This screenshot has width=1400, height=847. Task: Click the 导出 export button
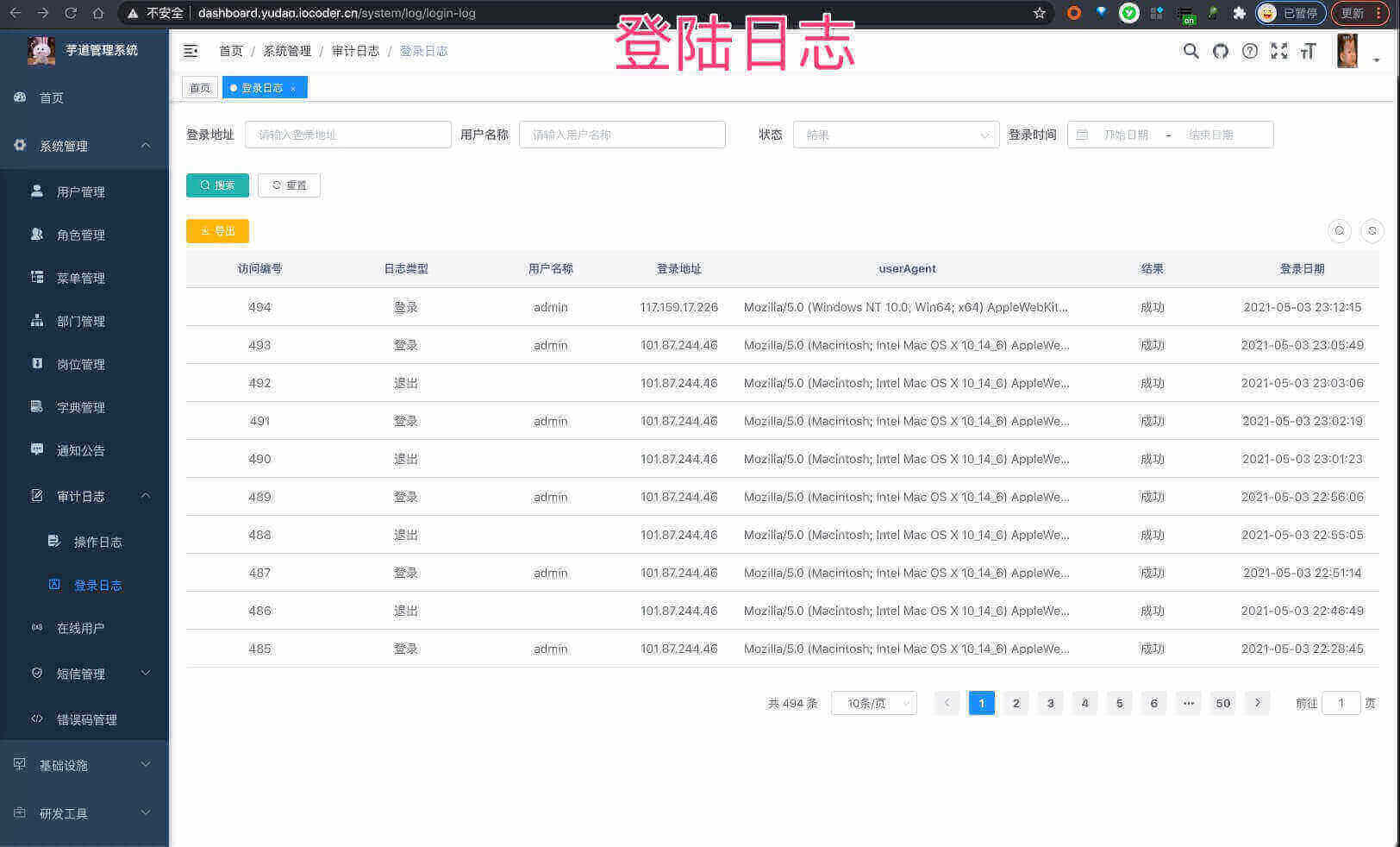(217, 231)
